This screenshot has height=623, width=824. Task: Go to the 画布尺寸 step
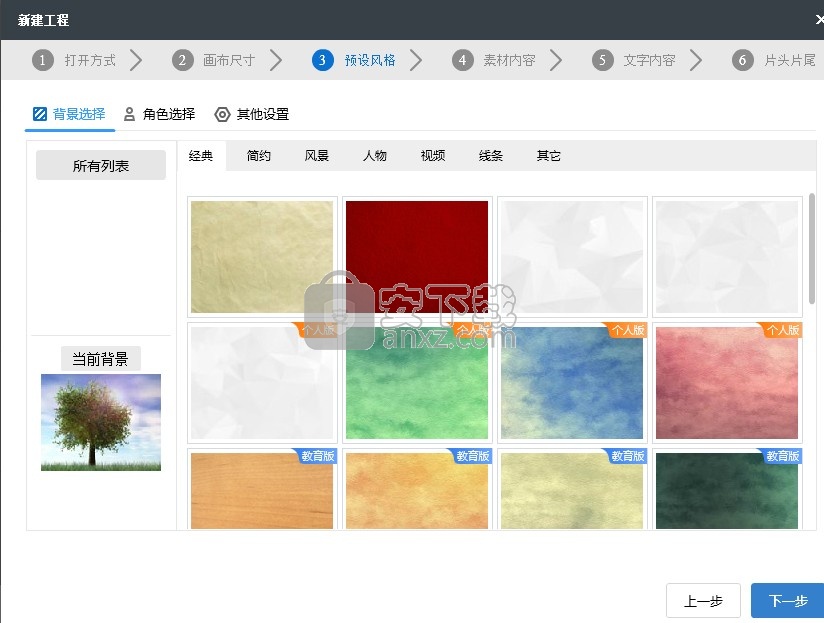(x=229, y=60)
